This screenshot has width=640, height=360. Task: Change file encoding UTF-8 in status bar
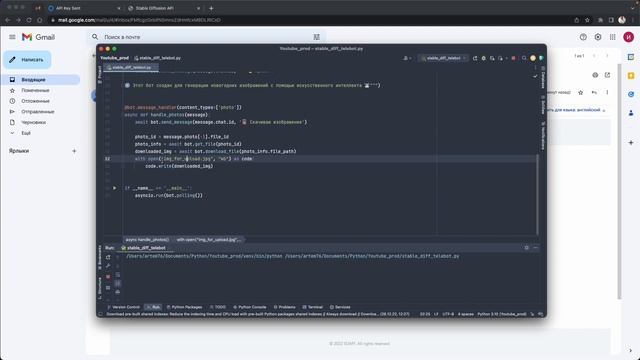pyautogui.click(x=448, y=314)
